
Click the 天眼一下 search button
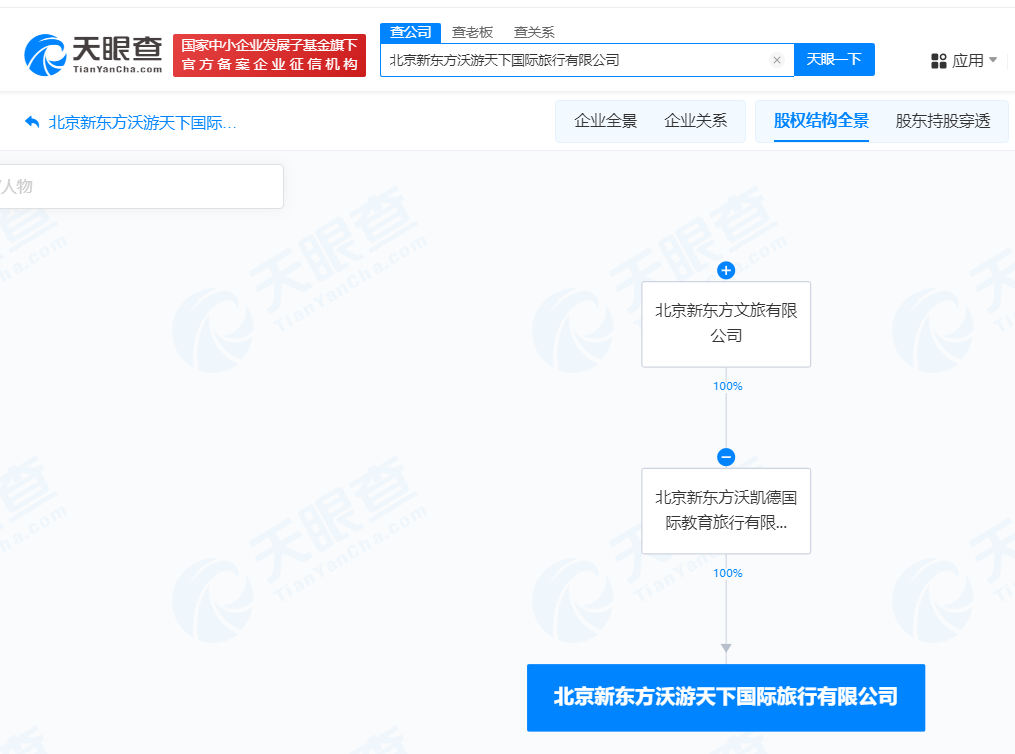click(834, 59)
